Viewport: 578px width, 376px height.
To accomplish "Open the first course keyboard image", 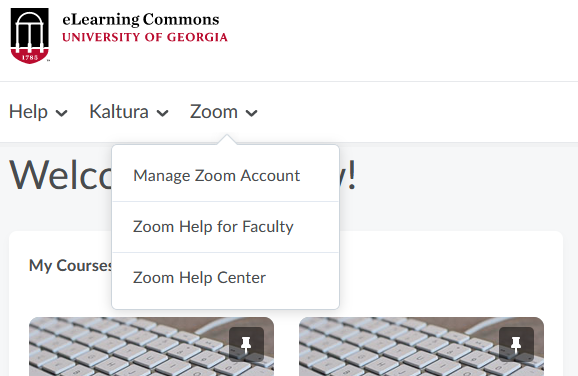I will pyautogui.click(x=152, y=347).
